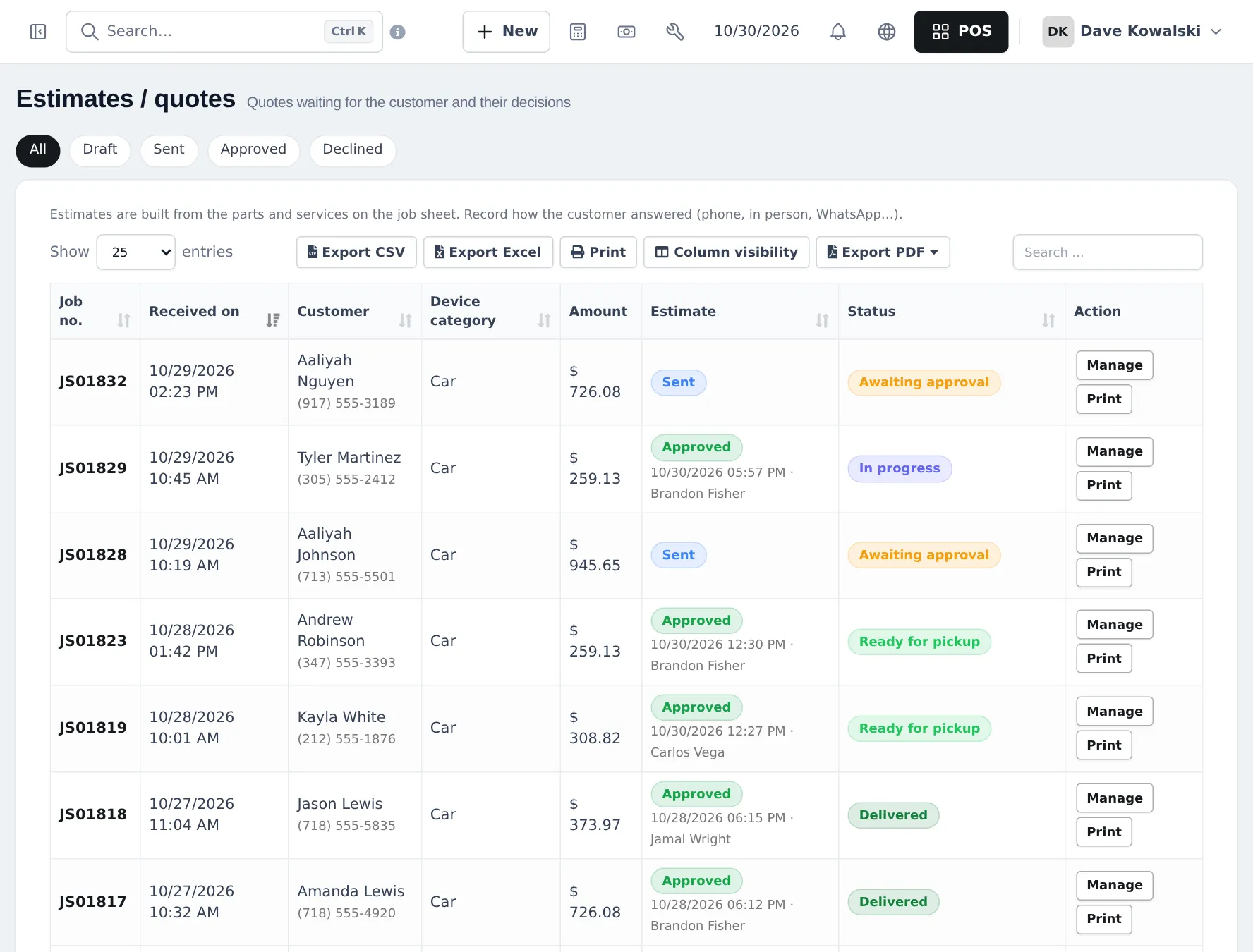Sort by Customer column
The height and width of the screenshot is (952, 1253).
(x=354, y=311)
